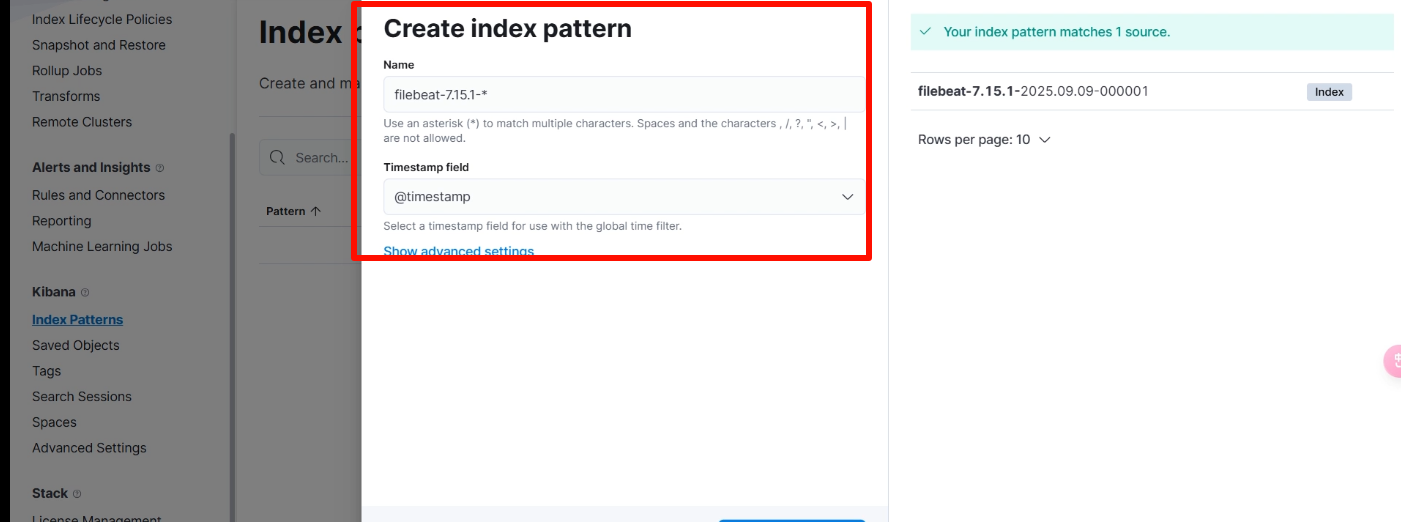The width and height of the screenshot is (1401, 522).
Task: Open Kibana Advanced Settings
Action: click(x=89, y=448)
